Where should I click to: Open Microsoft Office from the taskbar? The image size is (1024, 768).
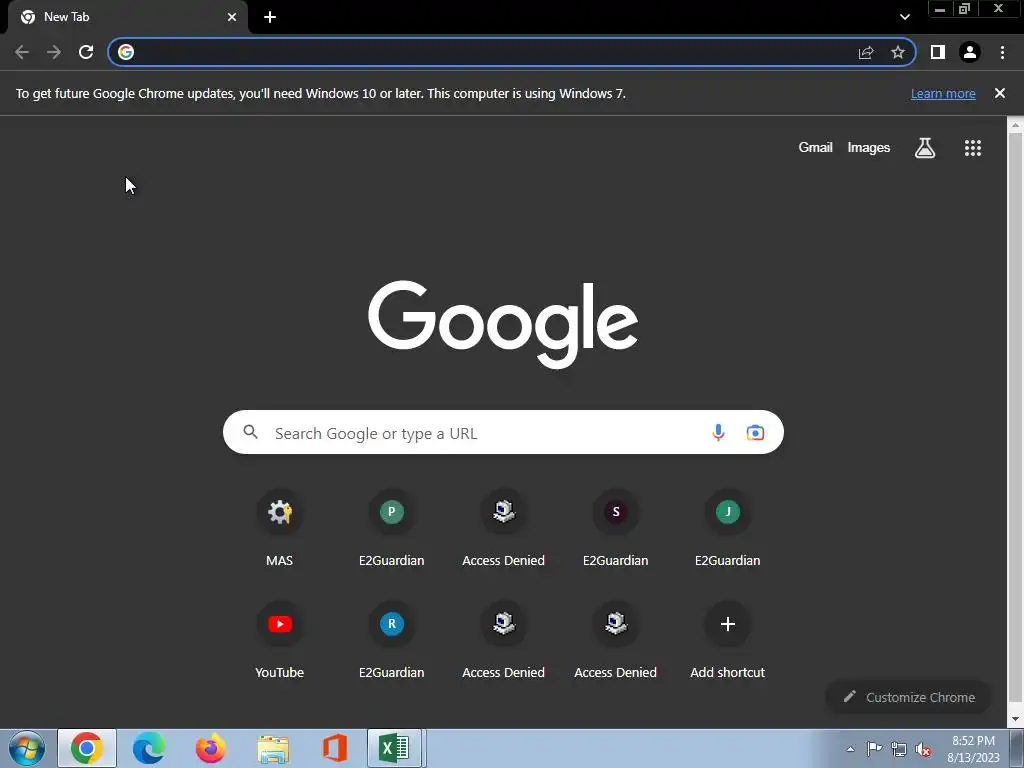coord(334,748)
